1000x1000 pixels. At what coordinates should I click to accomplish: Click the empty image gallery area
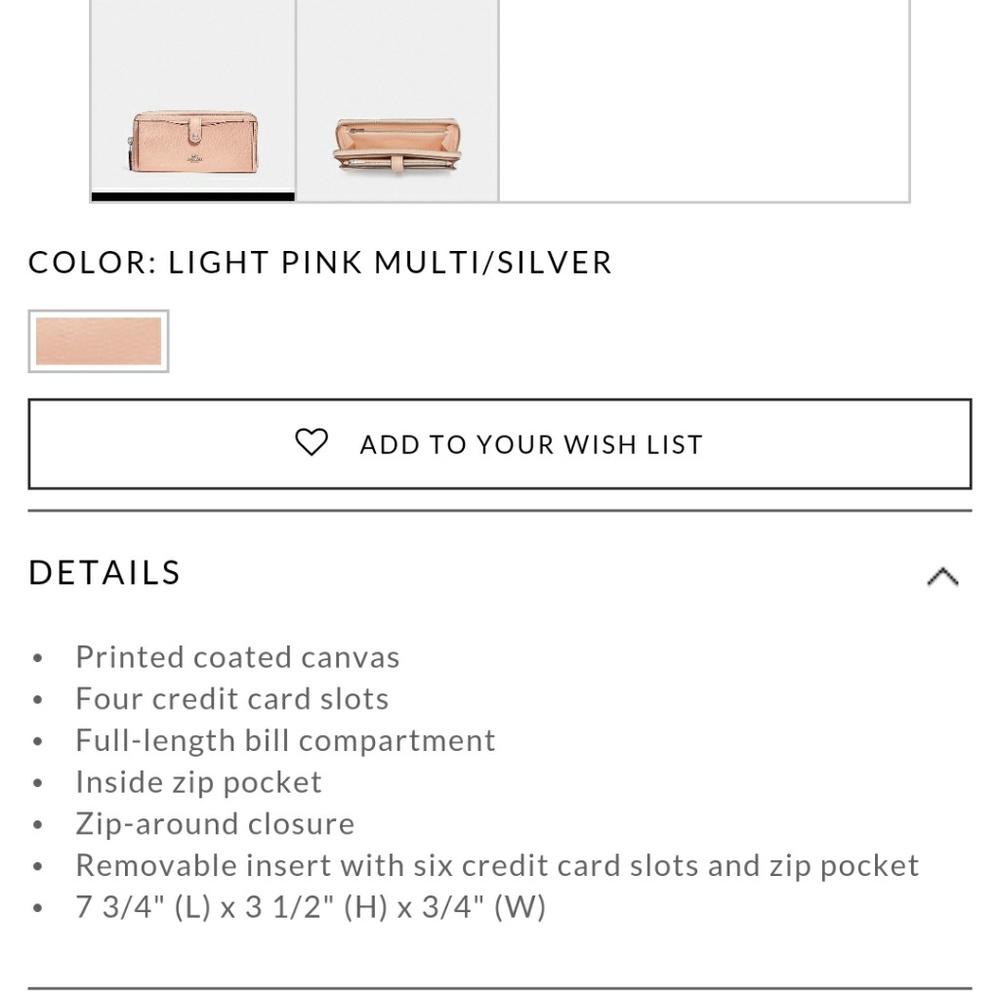tap(705, 100)
